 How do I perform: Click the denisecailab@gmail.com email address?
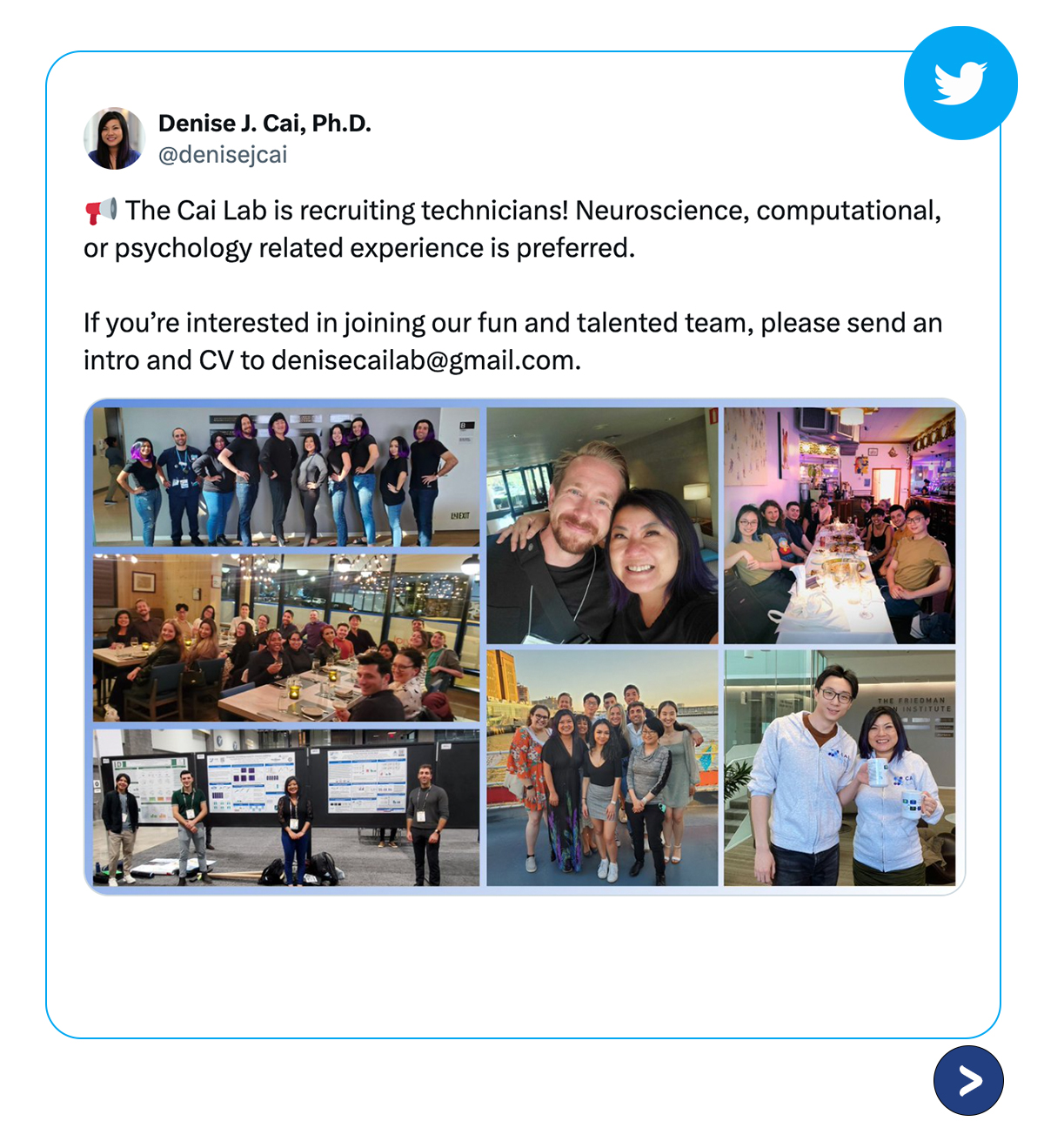pyautogui.click(x=425, y=360)
